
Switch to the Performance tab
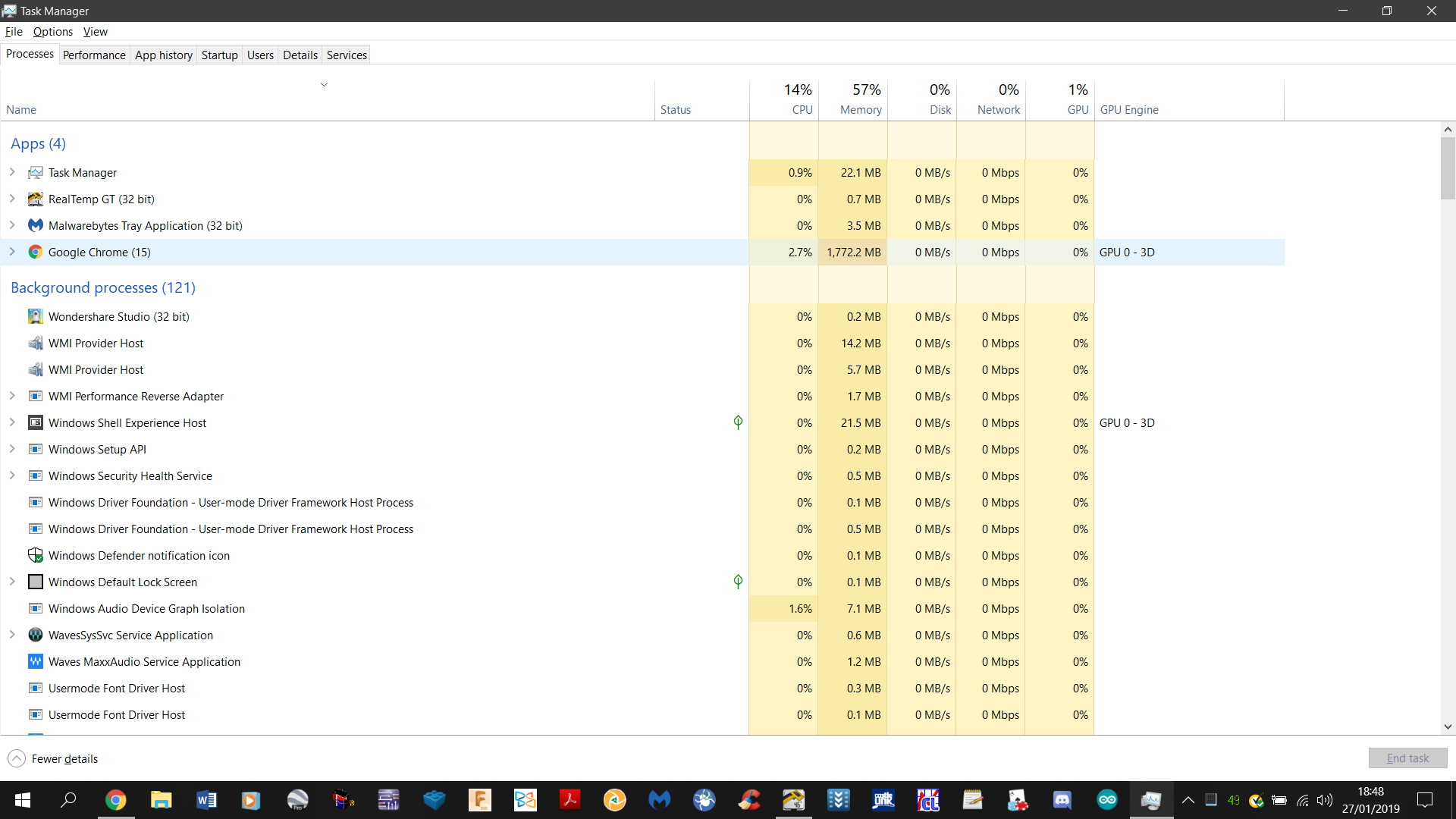click(x=94, y=55)
